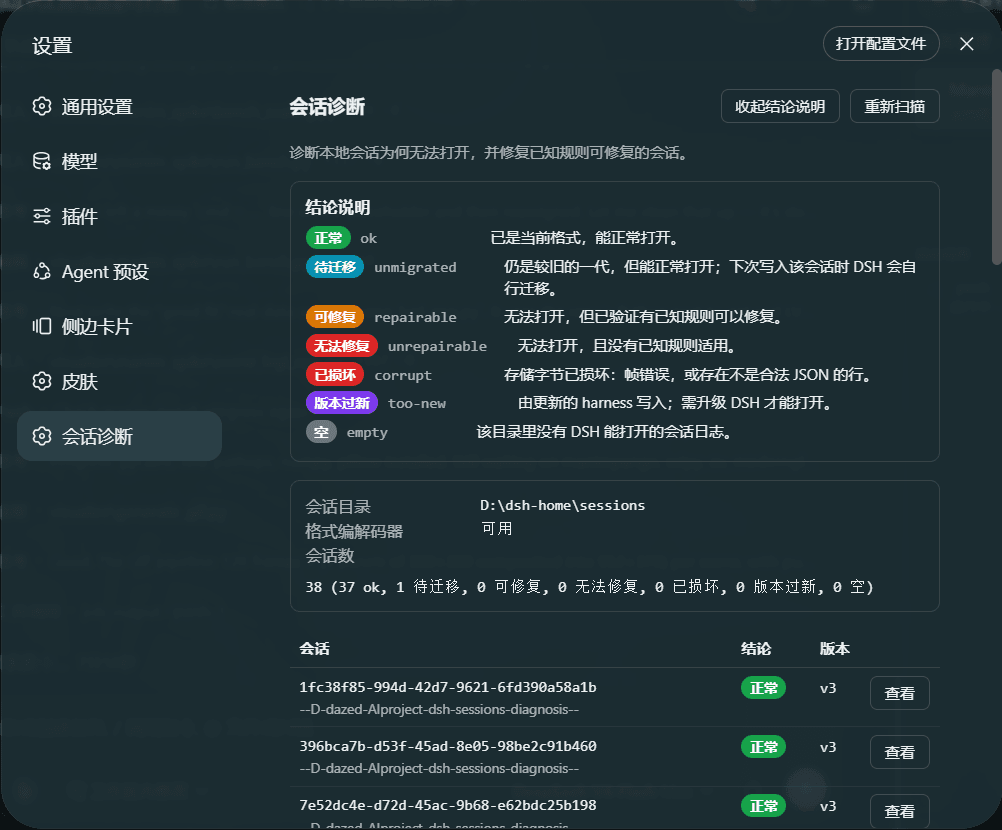The width and height of the screenshot is (1002, 830).
Task: Click 查看 for session 1fc38f85
Action: (899, 693)
